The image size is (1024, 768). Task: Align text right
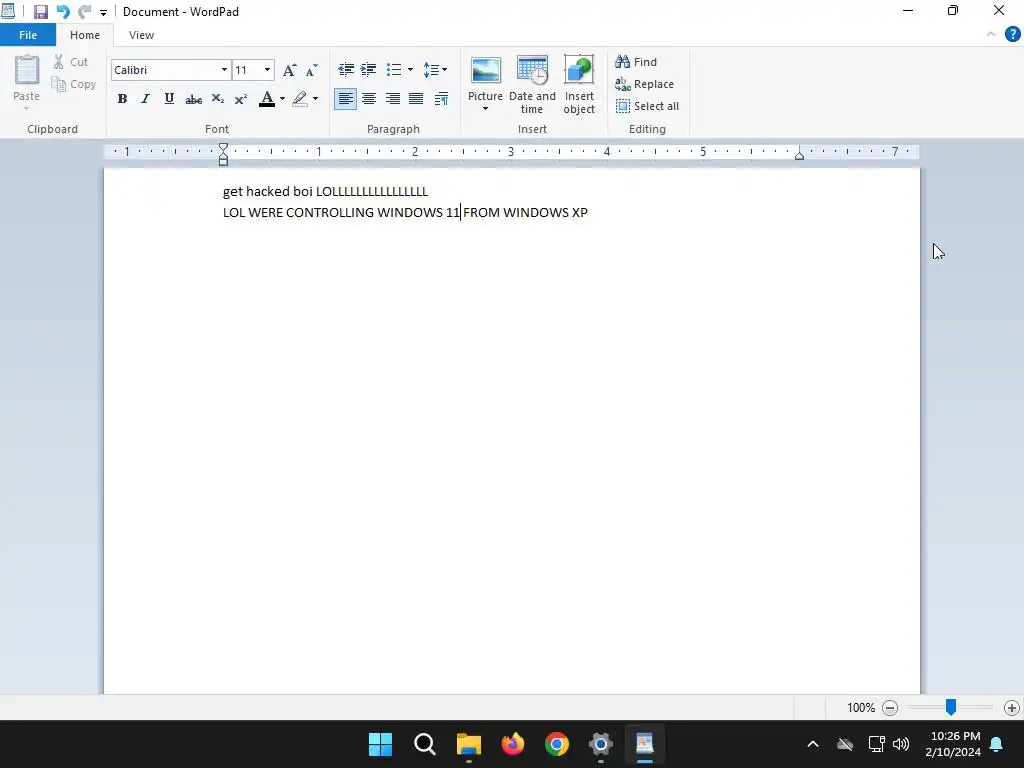click(x=392, y=99)
